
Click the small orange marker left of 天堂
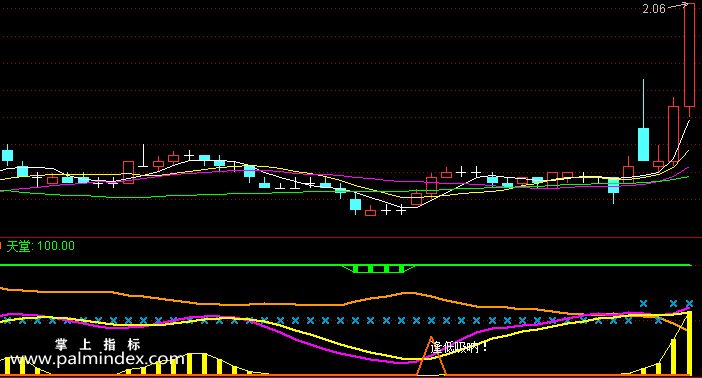(1, 245)
